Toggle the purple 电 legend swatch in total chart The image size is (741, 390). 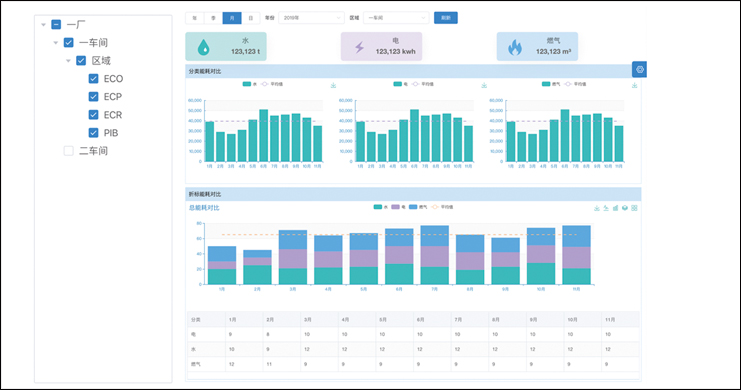tap(395, 207)
